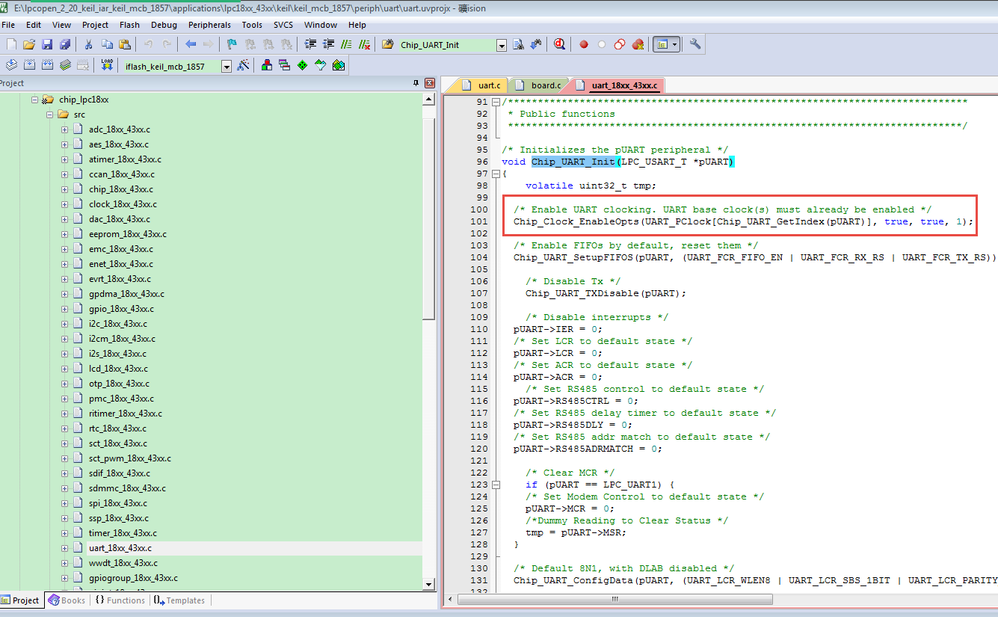This screenshot has height=617, width=998.
Task: Click the window layout toolbar button
Action: (662, 45)
